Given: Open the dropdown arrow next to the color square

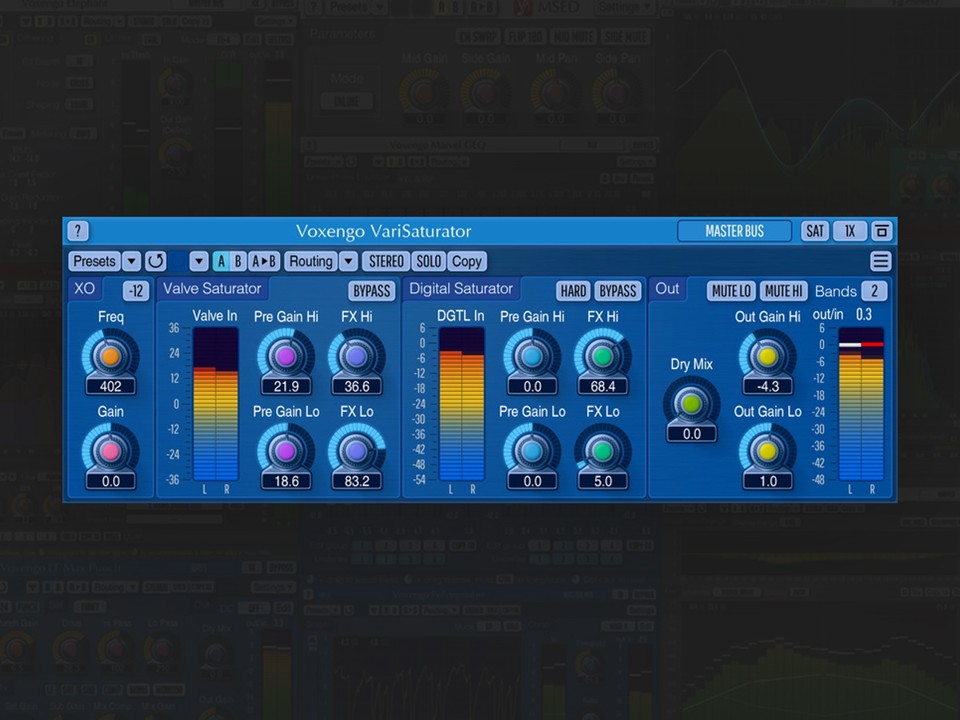Looking at the screenshot, I should point(198,261).
